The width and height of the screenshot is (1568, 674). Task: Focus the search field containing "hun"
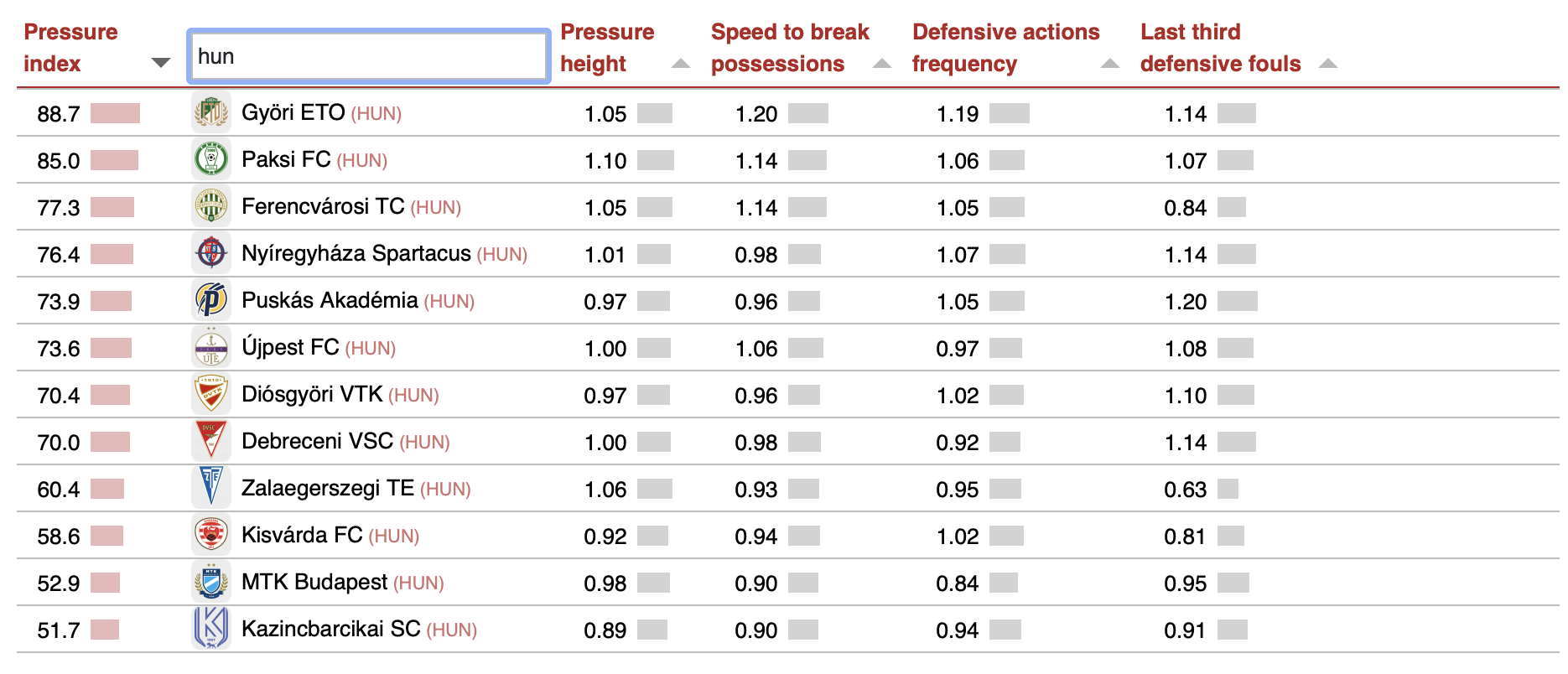coord(369,57)
